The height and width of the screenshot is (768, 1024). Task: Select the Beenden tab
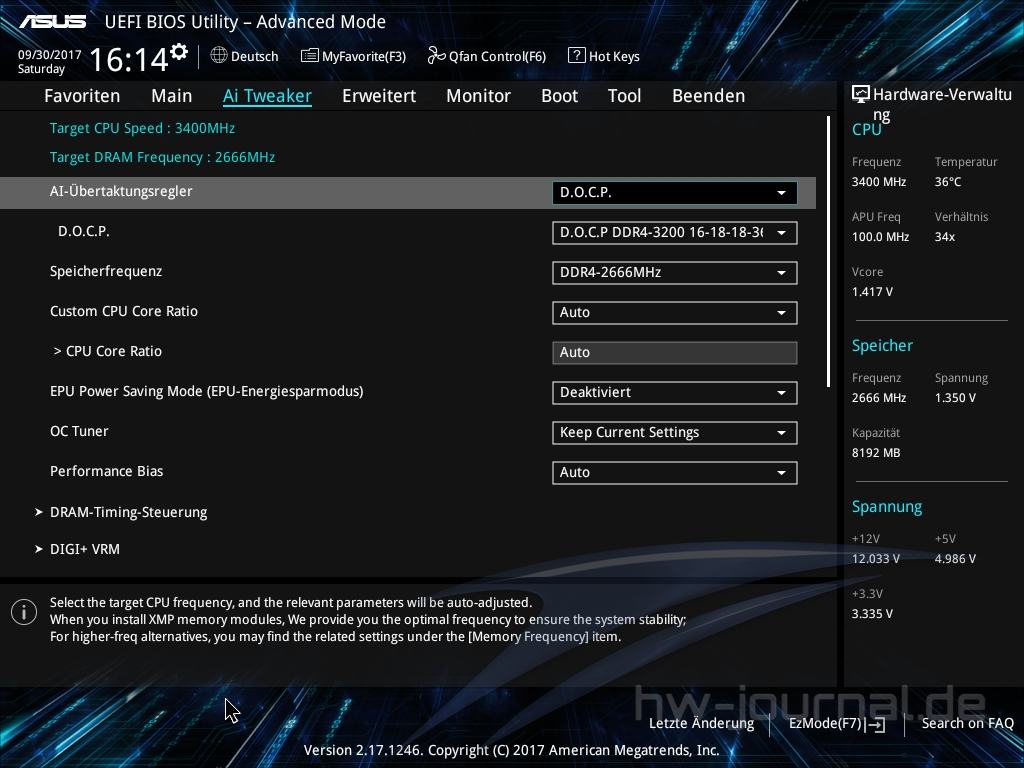click(x=709, y=96)
